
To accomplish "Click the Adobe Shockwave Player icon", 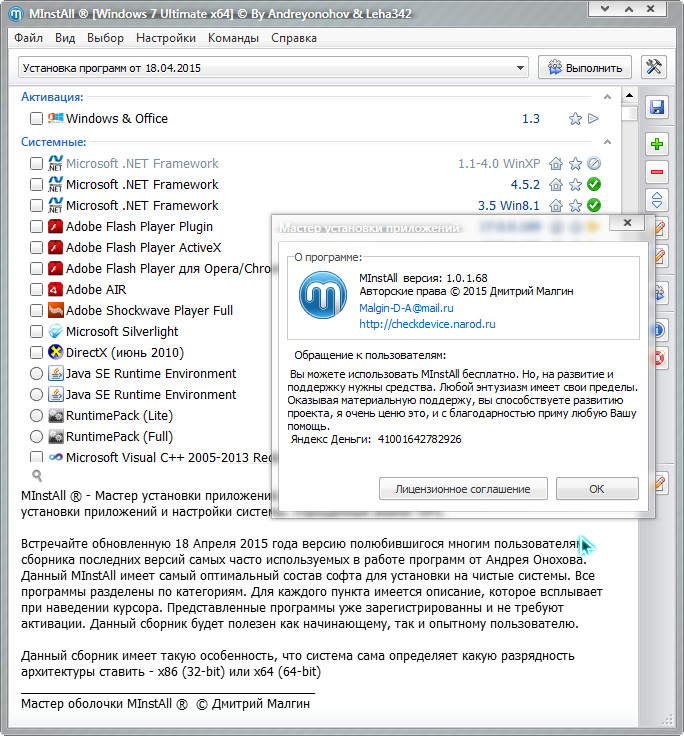I will click(55, 310).
